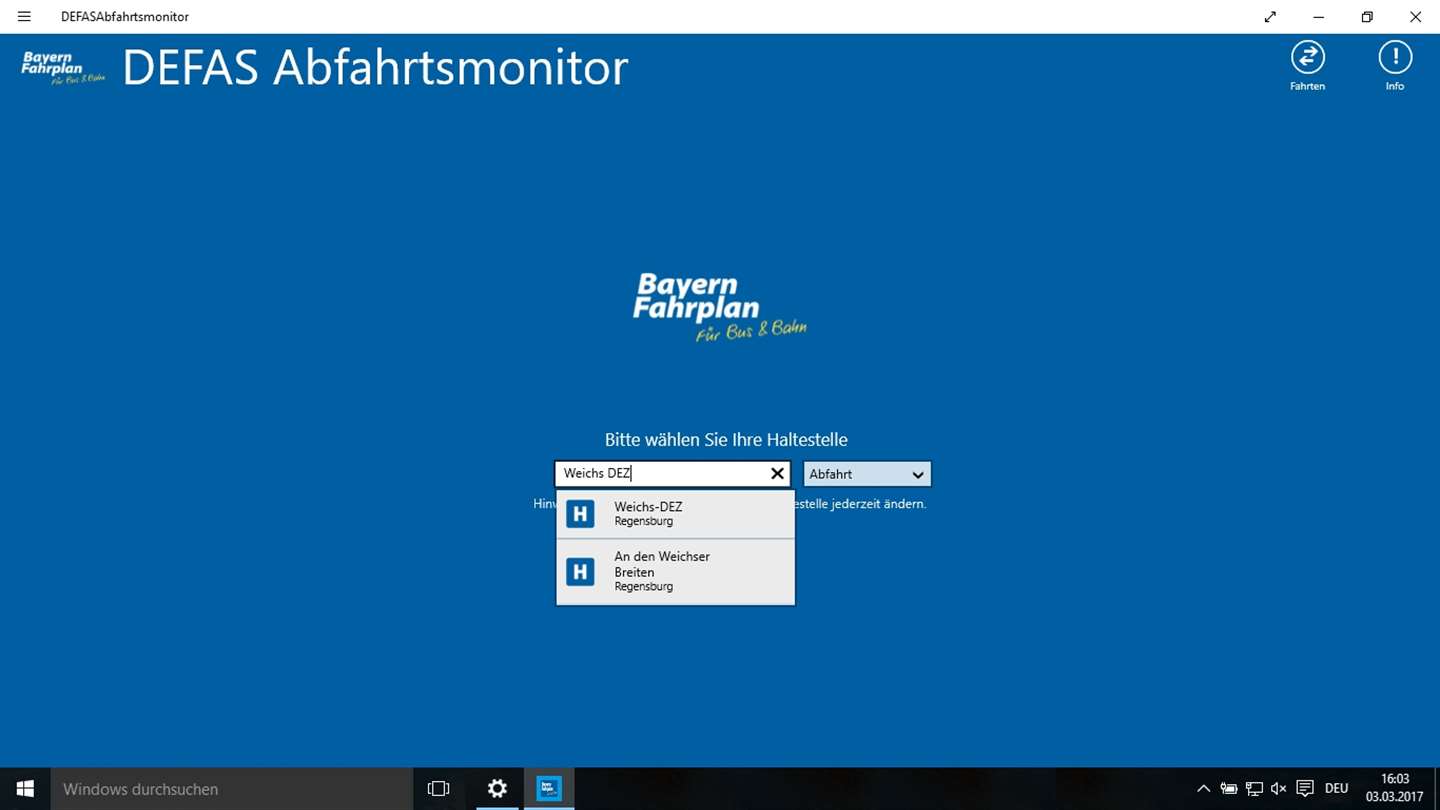Viewport: 1440px width, 810px height.
Task: Open the Fahrten trips view
Action: (1307, 66)
